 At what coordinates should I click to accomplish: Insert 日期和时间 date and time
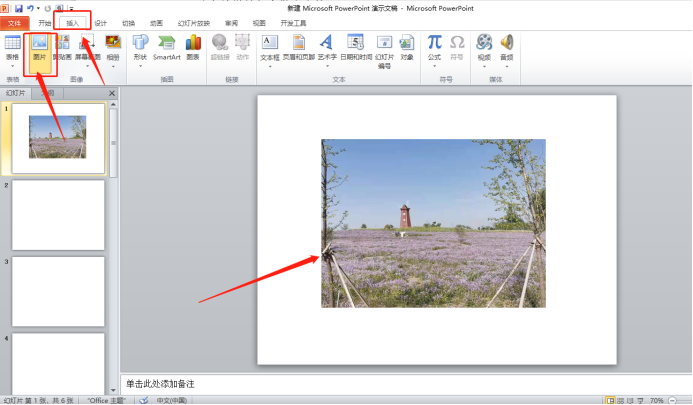[355, 47]
